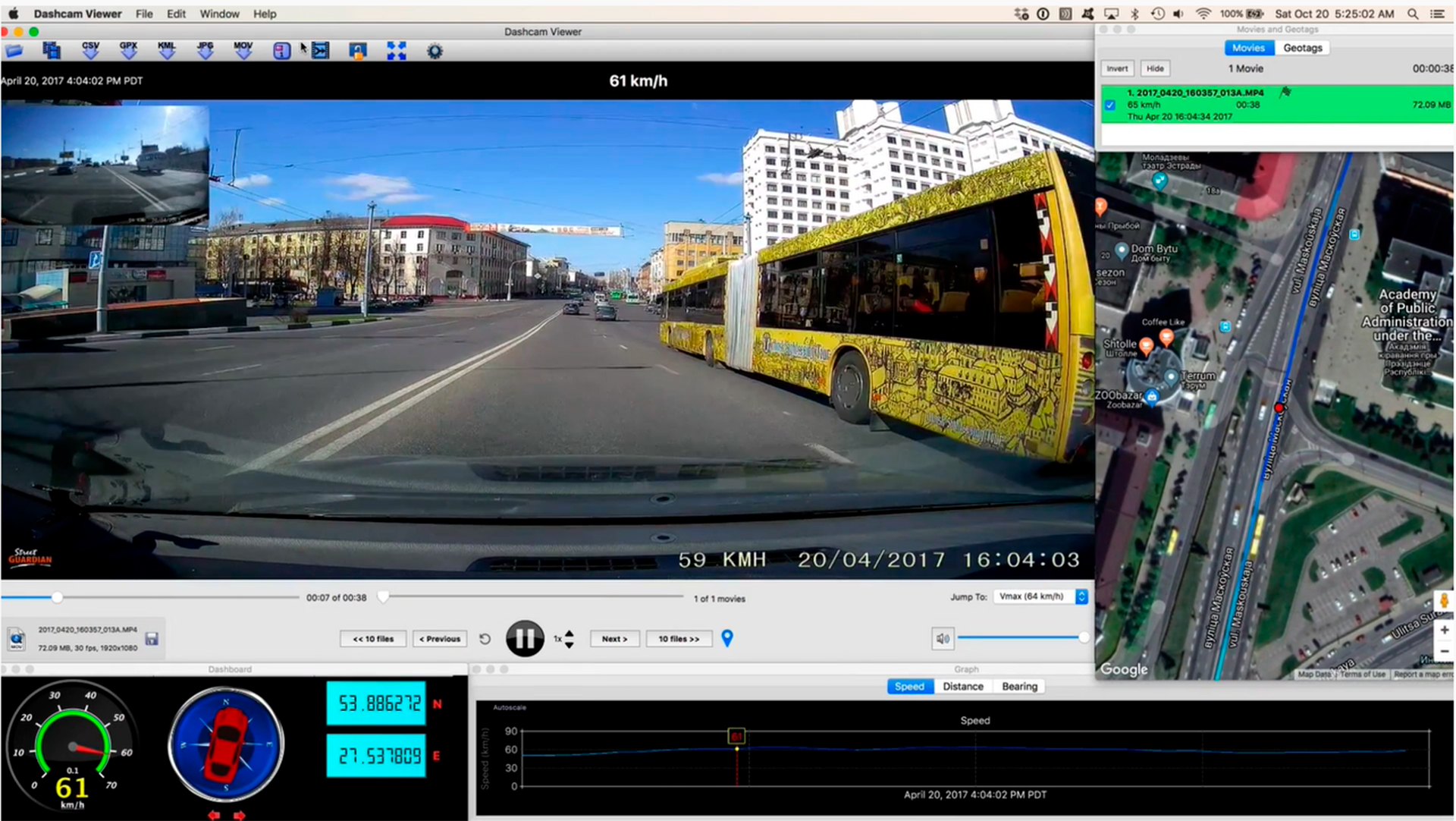Click the floppy disk save icon

[152, 639]
